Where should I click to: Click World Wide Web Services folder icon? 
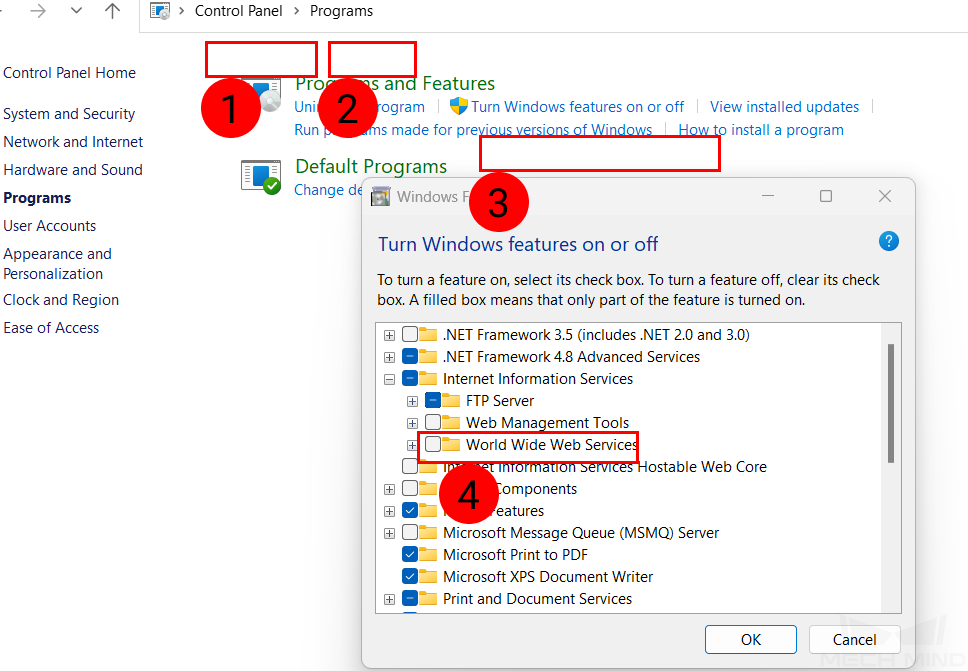pos(451,444)
